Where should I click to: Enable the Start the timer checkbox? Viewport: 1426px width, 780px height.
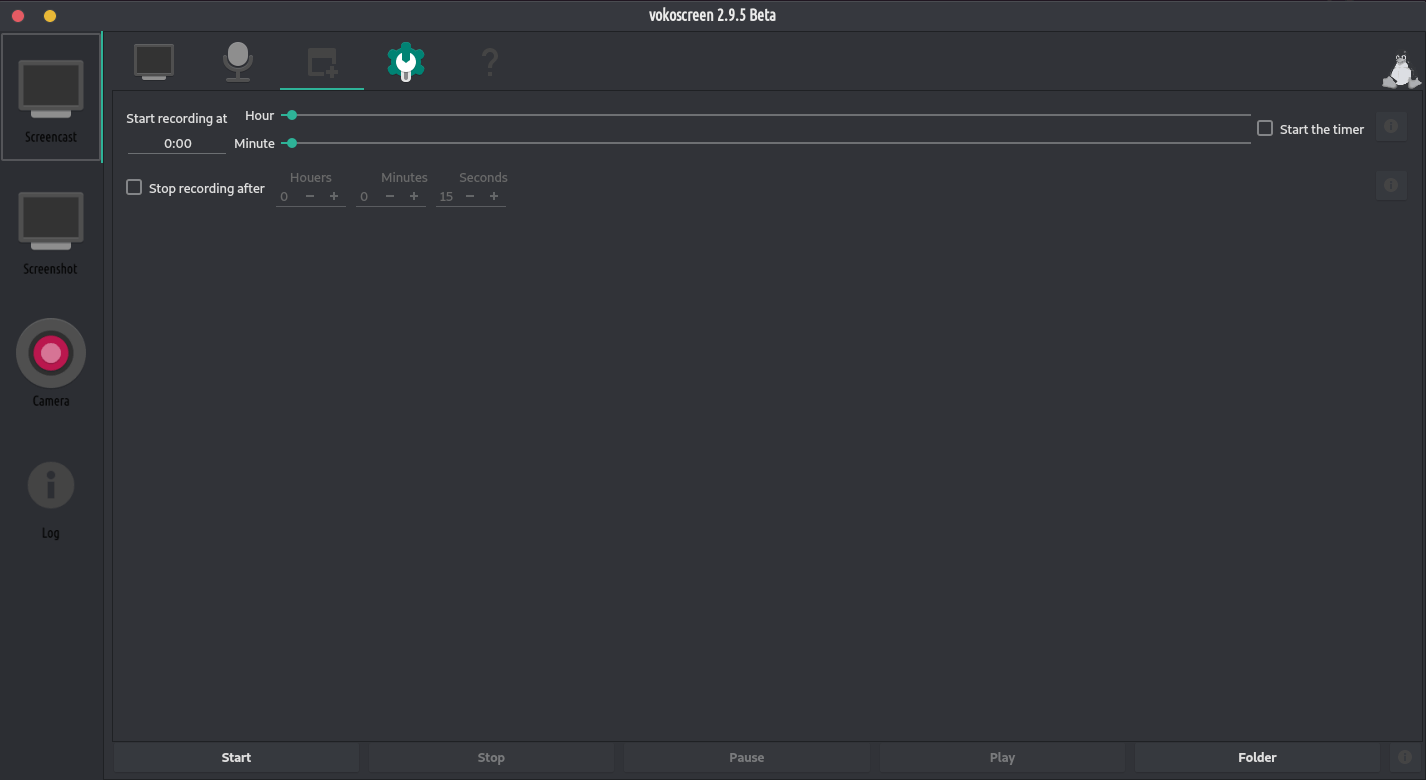click(1265, 129)
